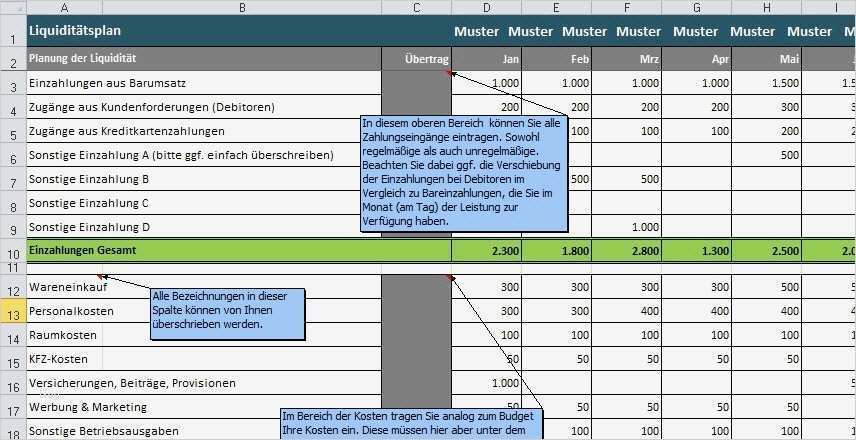
Task: Click 'Einzahlungen aus Barumsatz' label
Action: coord(107,83)
